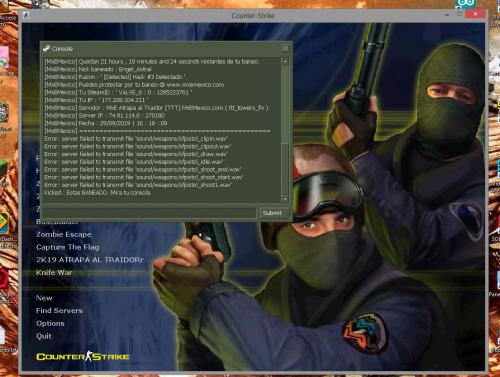Click the error line ending in shoot_end.wav

(x=143, y=169)
